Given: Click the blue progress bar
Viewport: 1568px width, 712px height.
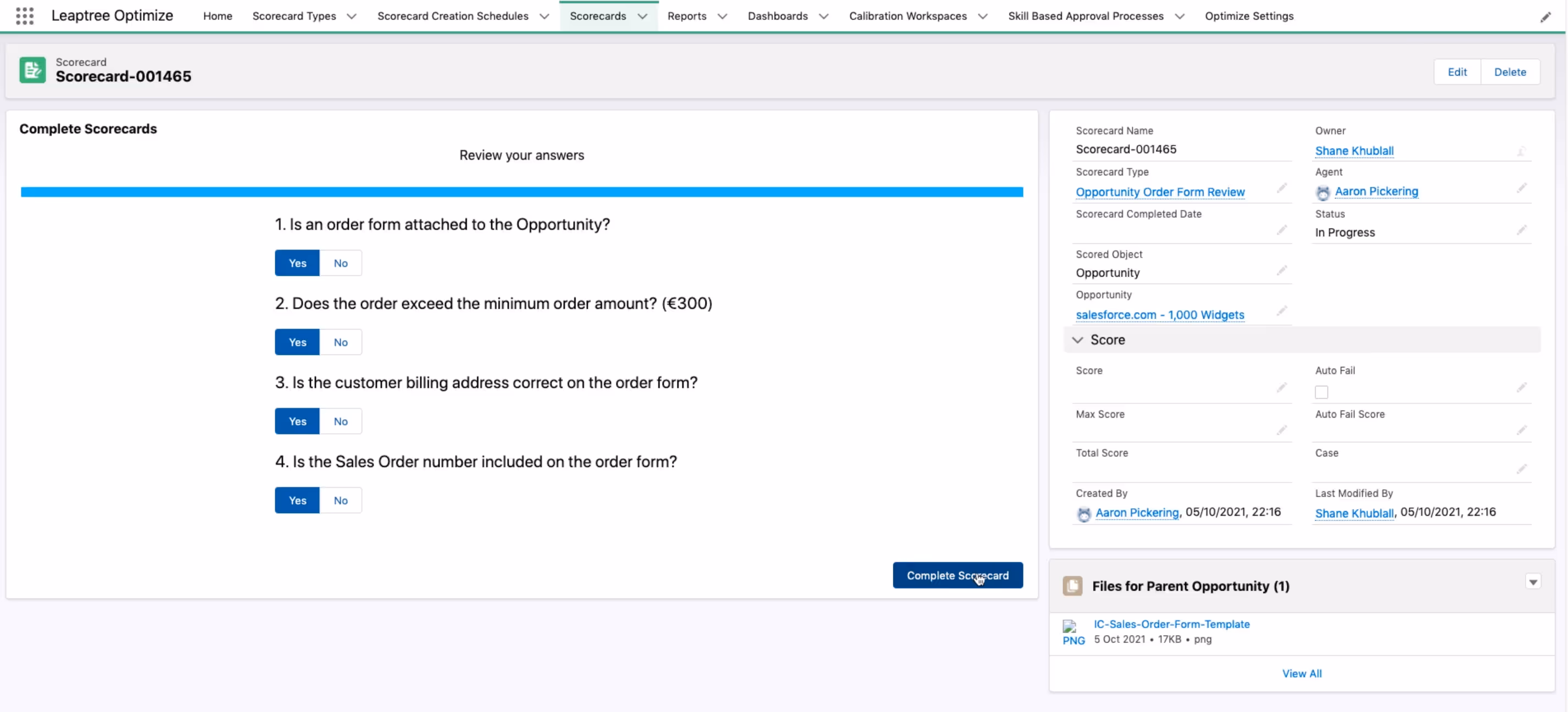Looking at the screenshot, I should (521, 192).
